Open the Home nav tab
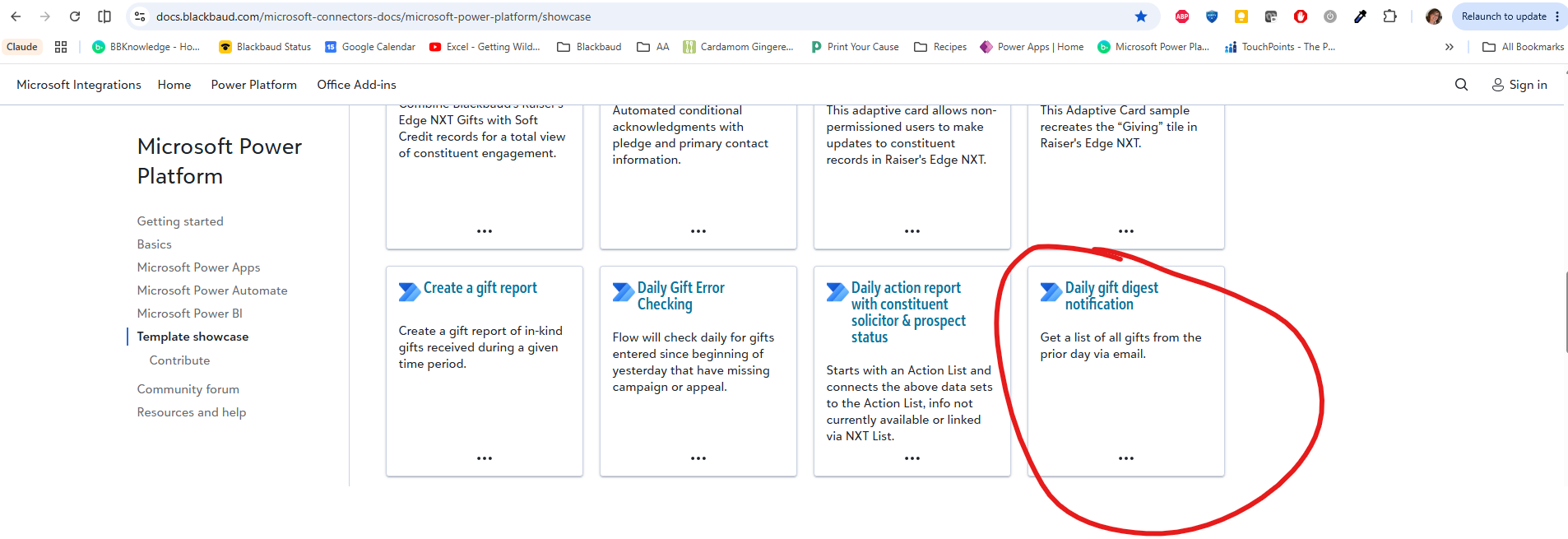1568x539 pixels. pos(174,85)
